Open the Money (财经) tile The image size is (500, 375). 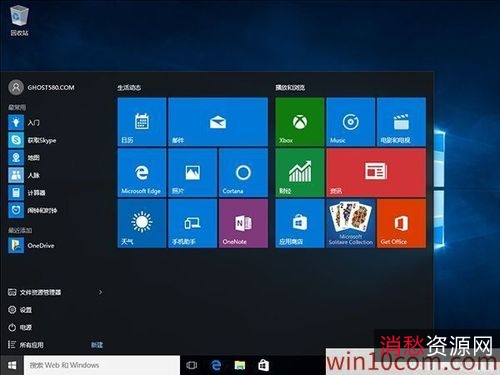pyautogui.click(x=300, y=173)
